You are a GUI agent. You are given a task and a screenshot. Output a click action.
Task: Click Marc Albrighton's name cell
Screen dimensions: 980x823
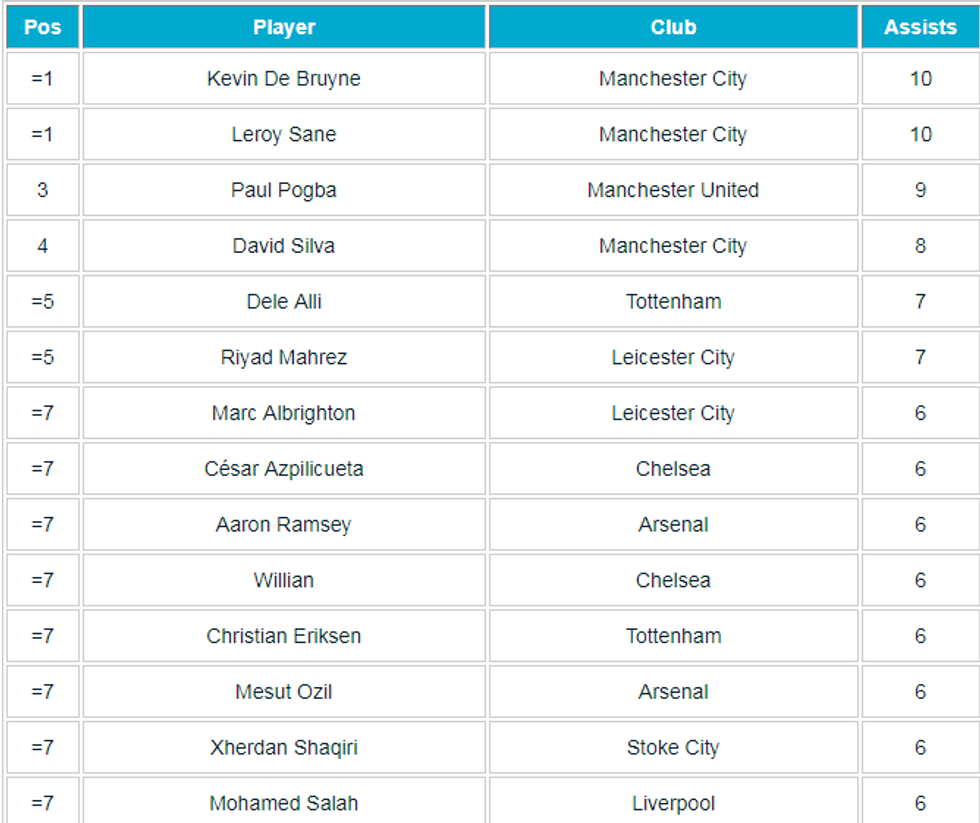point(284,413)
